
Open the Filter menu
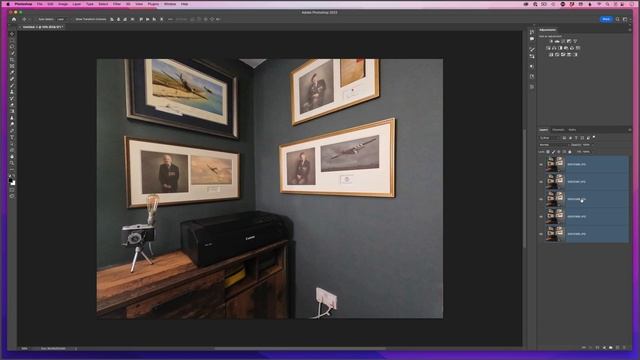(117, 4)
